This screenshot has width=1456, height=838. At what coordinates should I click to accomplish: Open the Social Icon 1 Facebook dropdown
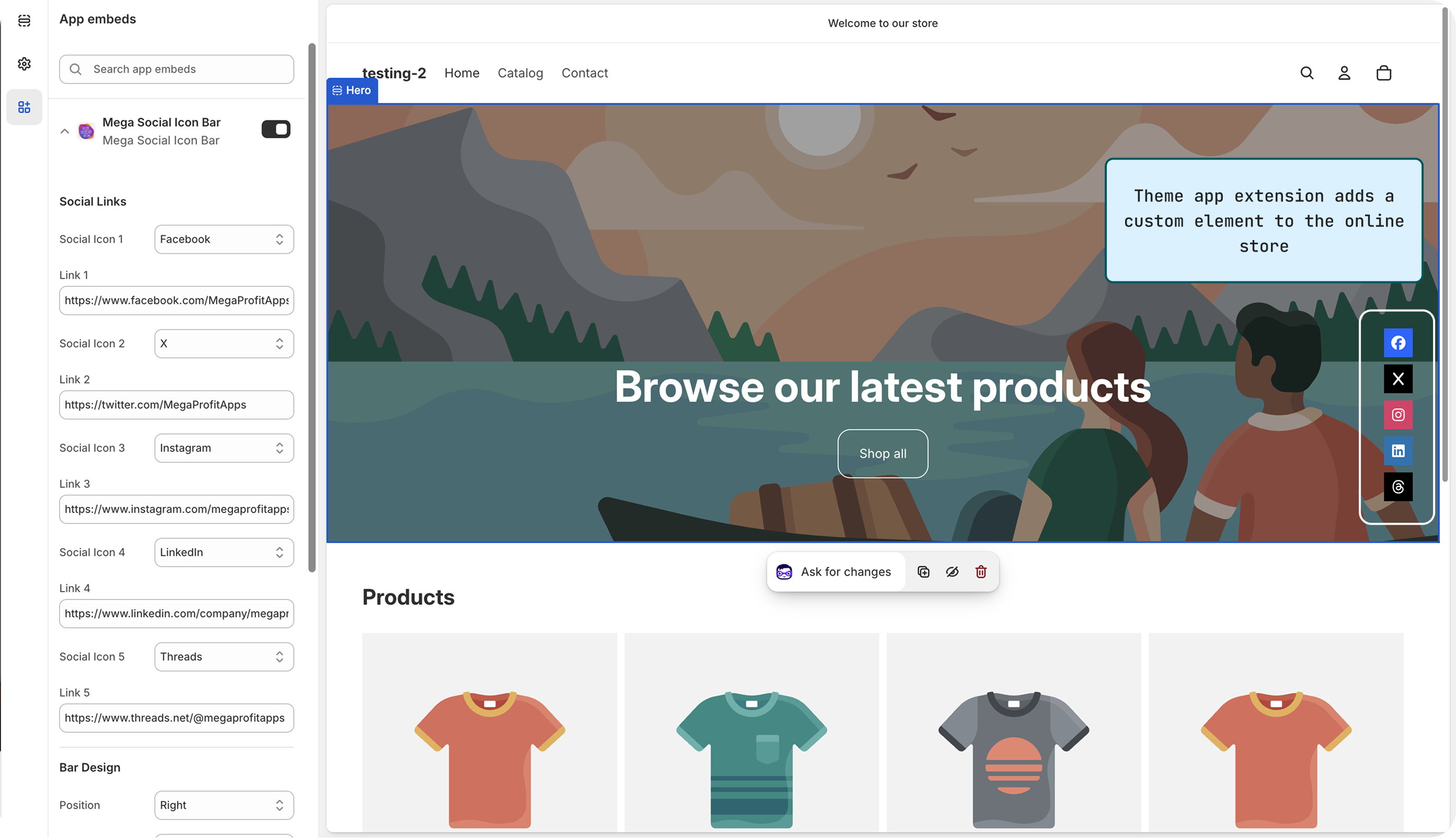pyautogui.click(x=224, y=240)
